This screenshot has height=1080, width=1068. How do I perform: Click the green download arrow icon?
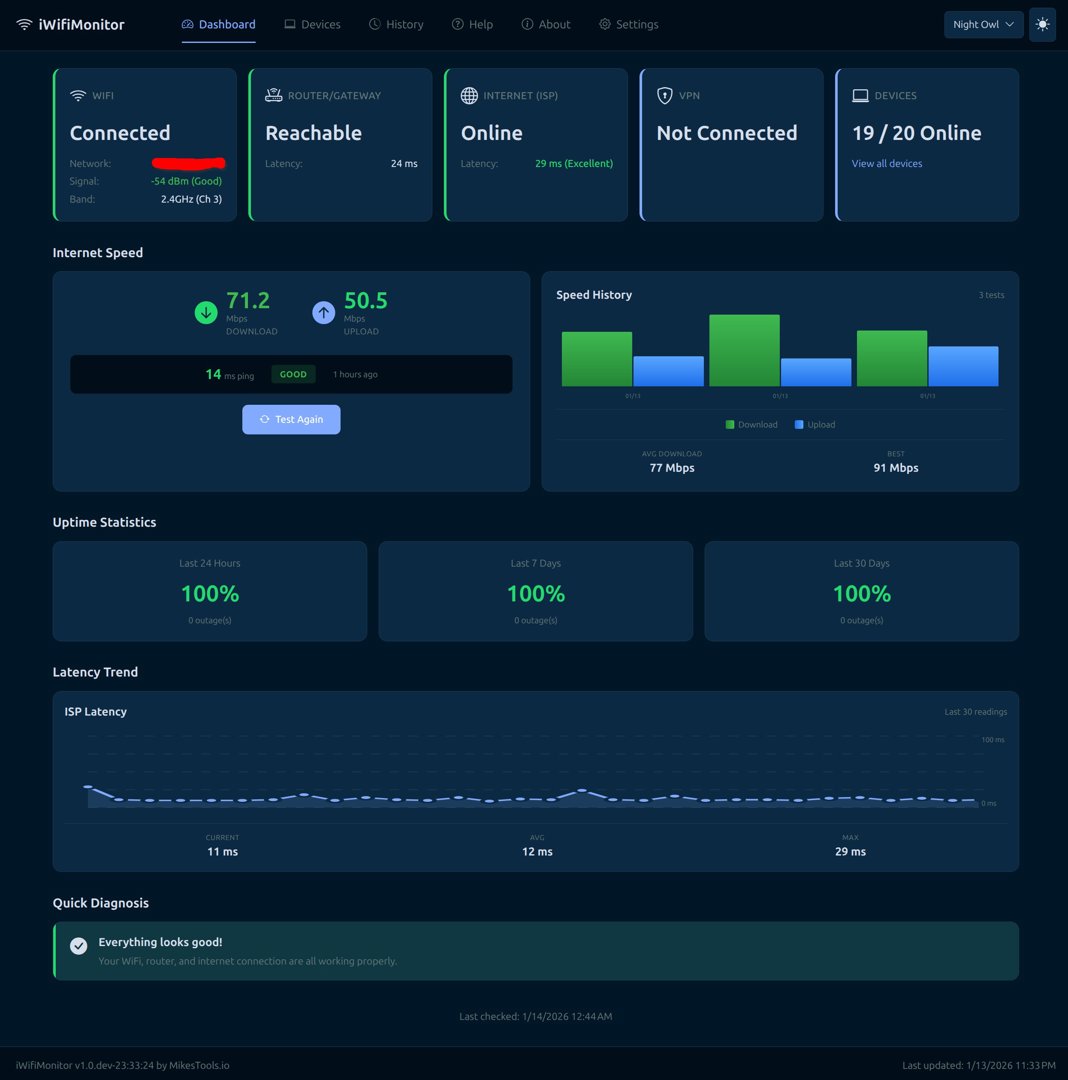pyautogui.click(x=206, y=312)
